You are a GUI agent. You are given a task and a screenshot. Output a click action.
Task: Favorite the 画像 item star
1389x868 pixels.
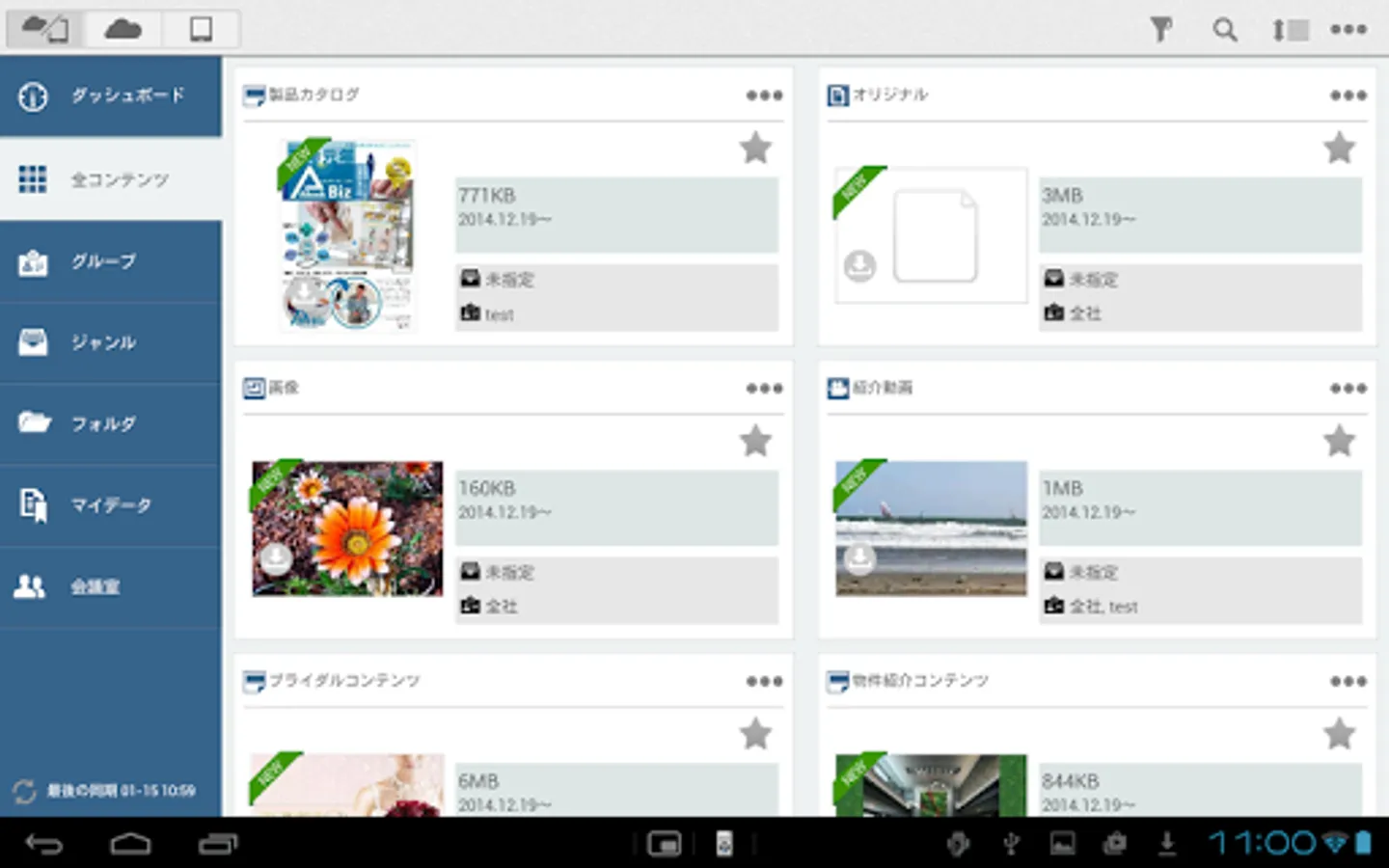(x=755, y=441)
